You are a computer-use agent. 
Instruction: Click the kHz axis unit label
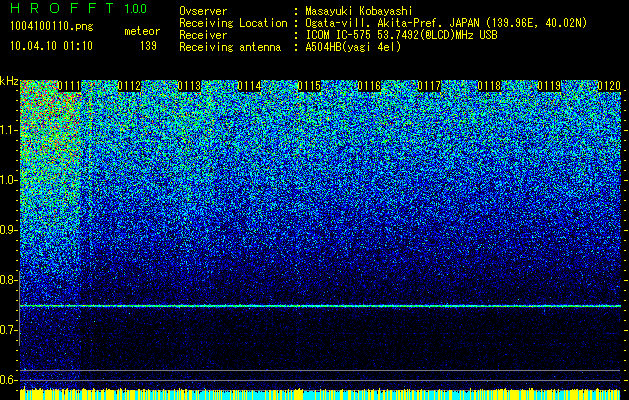pos(9,81)
